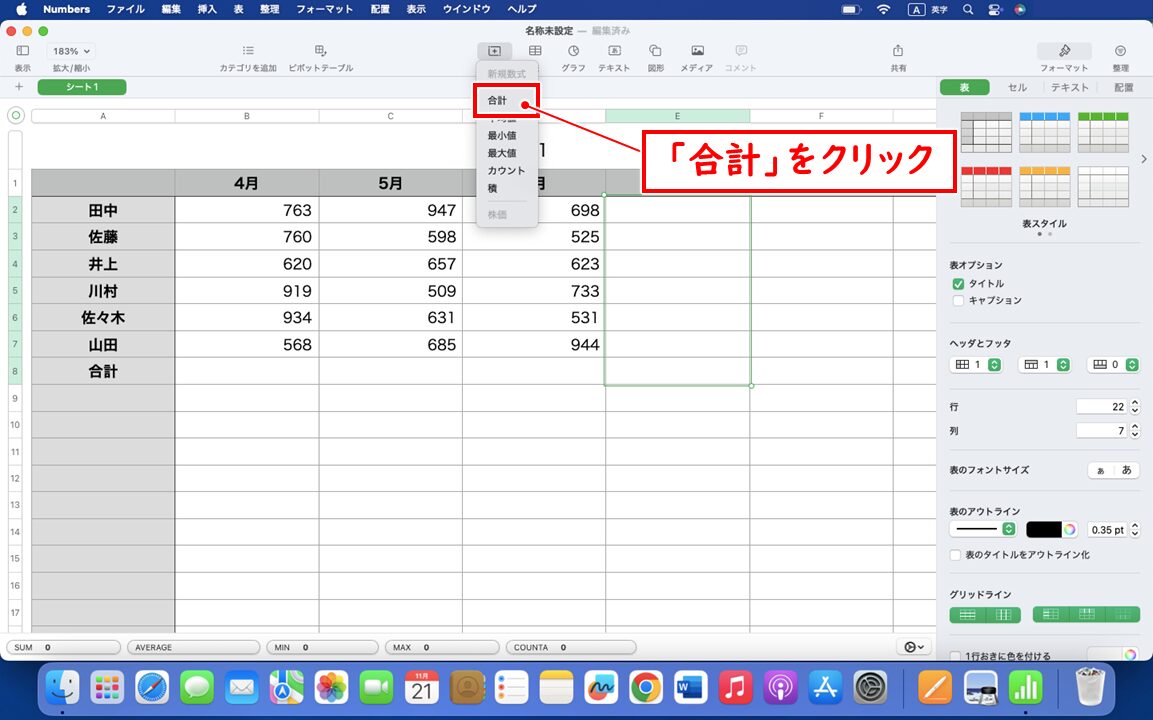1153x720 pixels.
Task: Uncheck the タイトル table option
Action: [958, 283]
